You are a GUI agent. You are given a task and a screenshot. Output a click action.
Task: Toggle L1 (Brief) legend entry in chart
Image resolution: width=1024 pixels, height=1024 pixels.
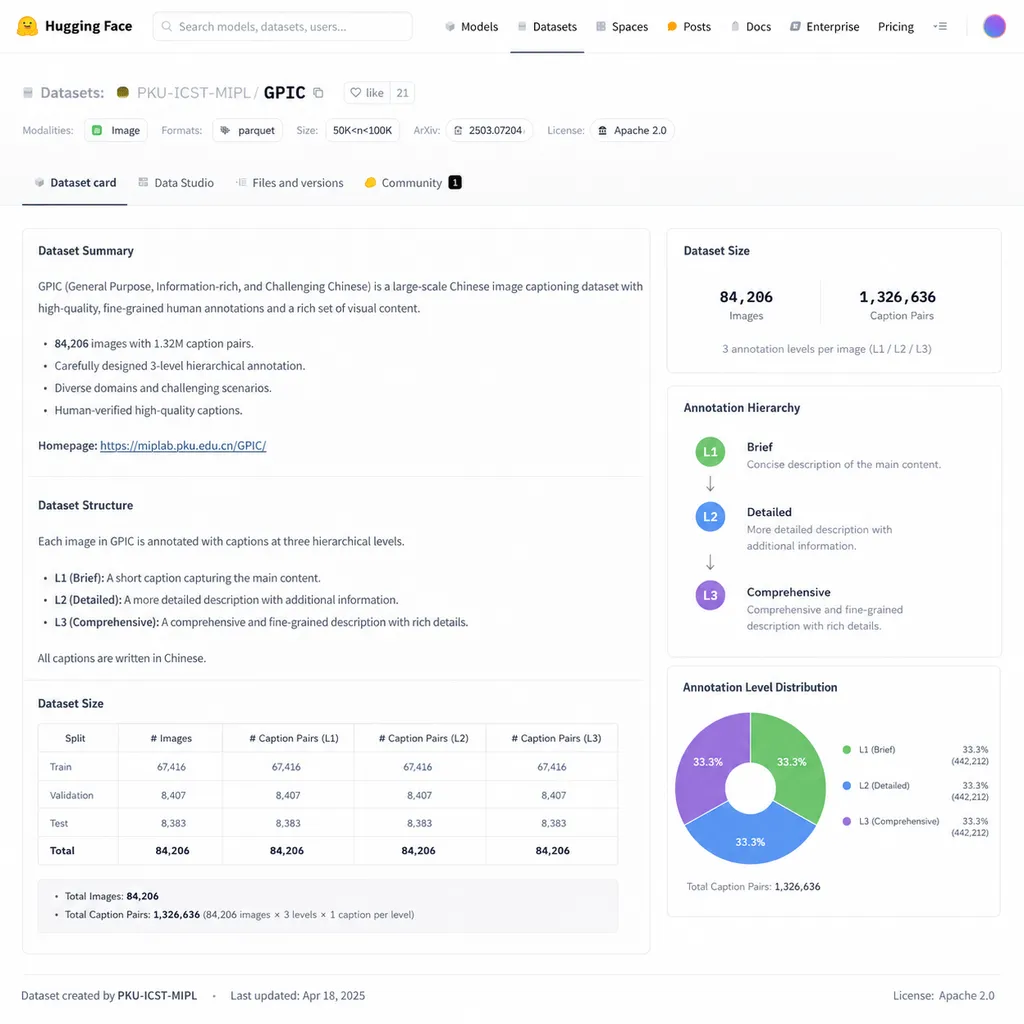pos(869,750)
